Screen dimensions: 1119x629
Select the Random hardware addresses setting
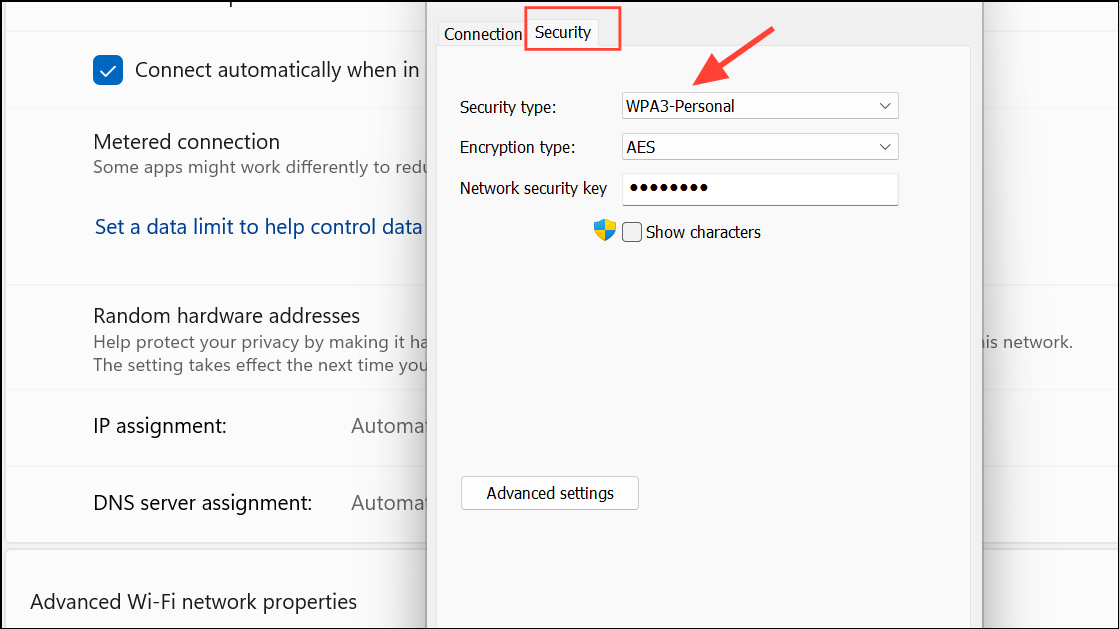click(226, 316)
